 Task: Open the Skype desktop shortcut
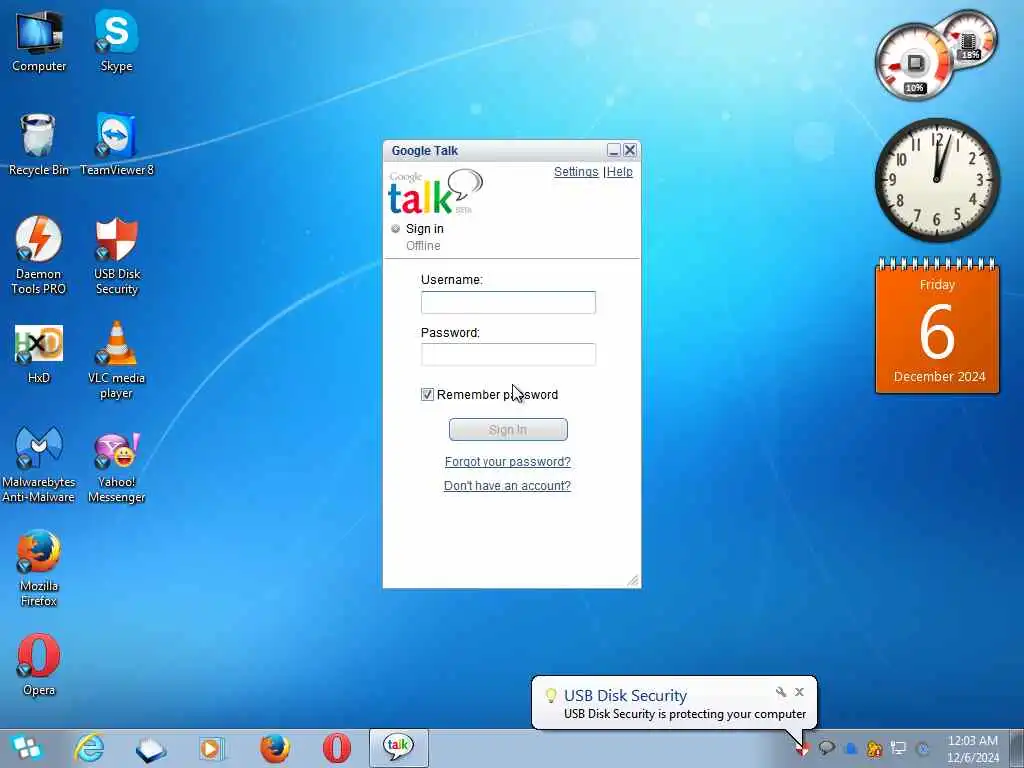[x=116, y=40]
